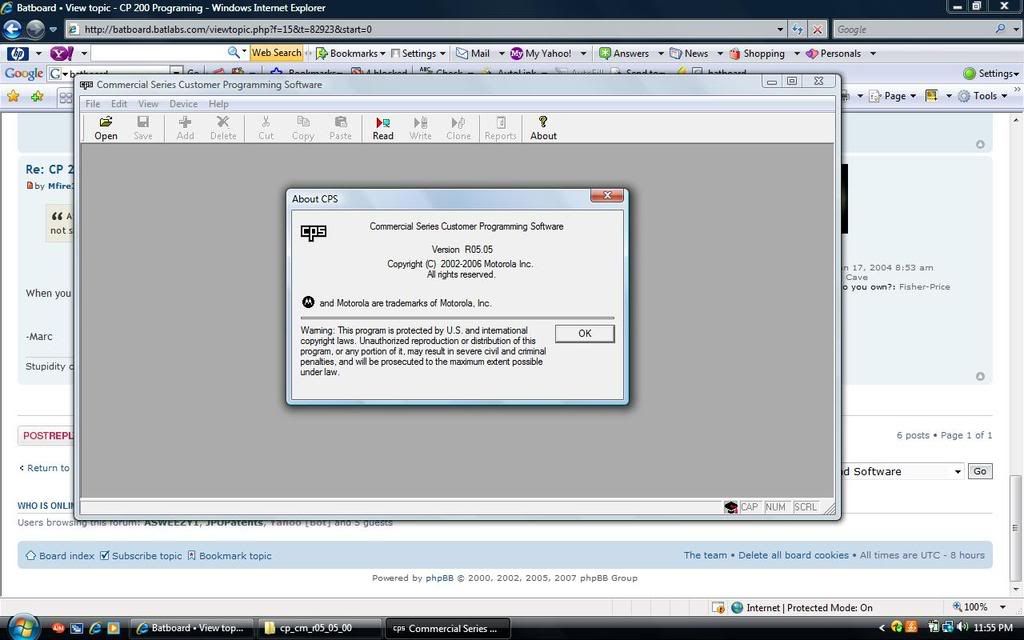Click the graduation cap icon in CPS status bar
This screenshot has height=640, width=1024.
(x=731, y=507)
